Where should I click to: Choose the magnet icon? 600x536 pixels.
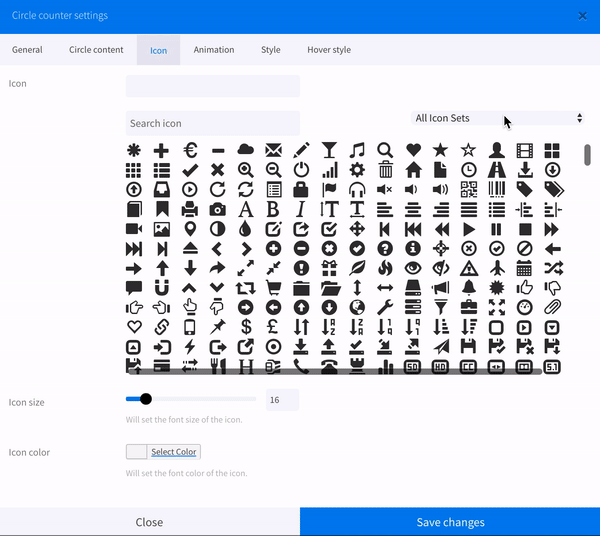162,288
